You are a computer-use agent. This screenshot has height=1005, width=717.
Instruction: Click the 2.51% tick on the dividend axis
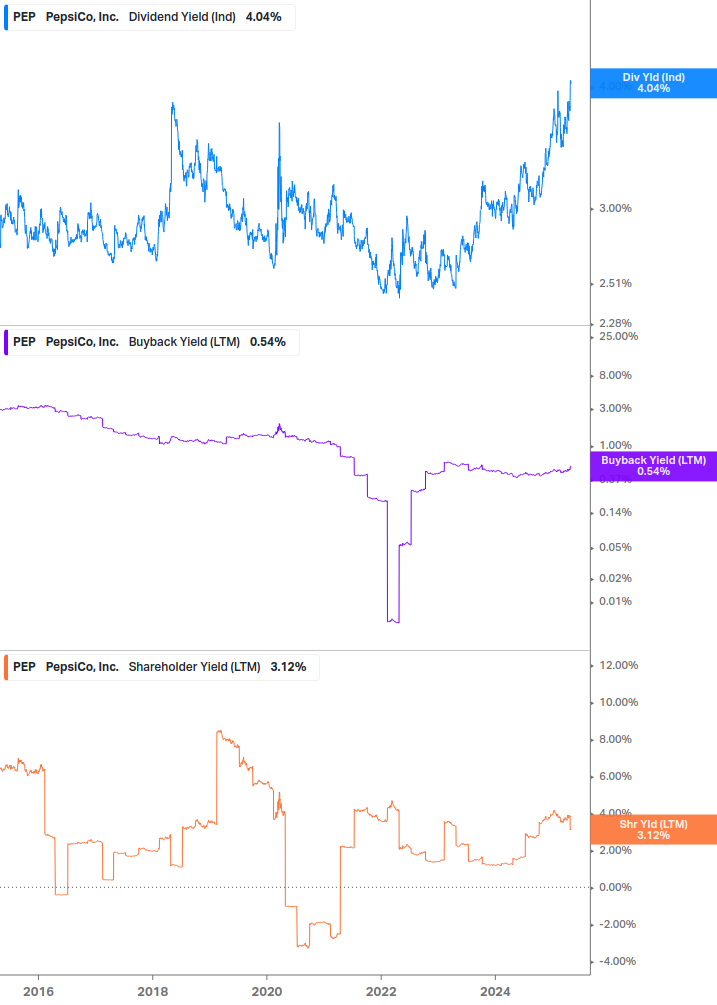[615, 284]
